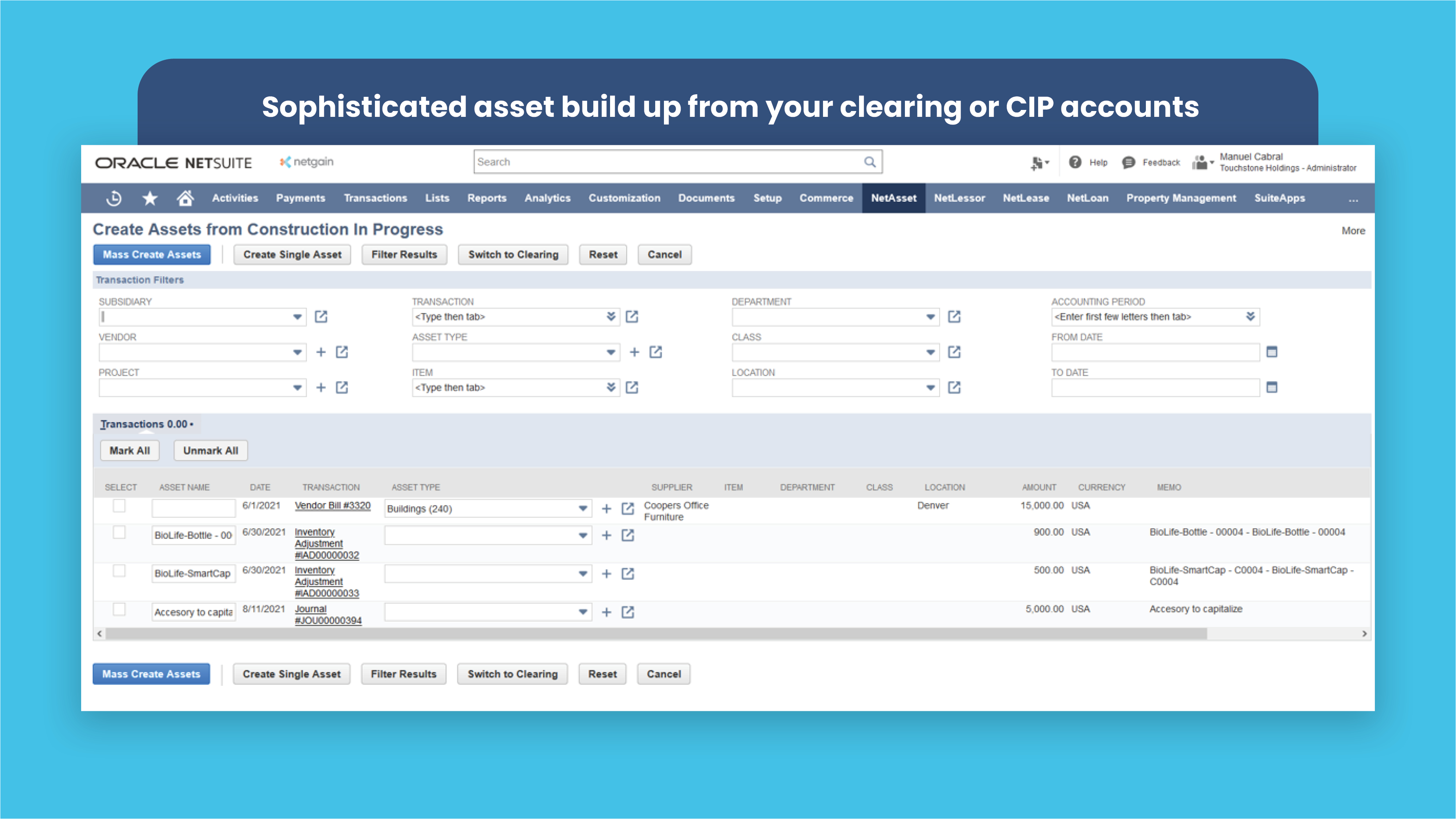Viewport: 1456px width, 819px height.
Task: Open the Home icon in navigation bar
Action: click(185, 198)
